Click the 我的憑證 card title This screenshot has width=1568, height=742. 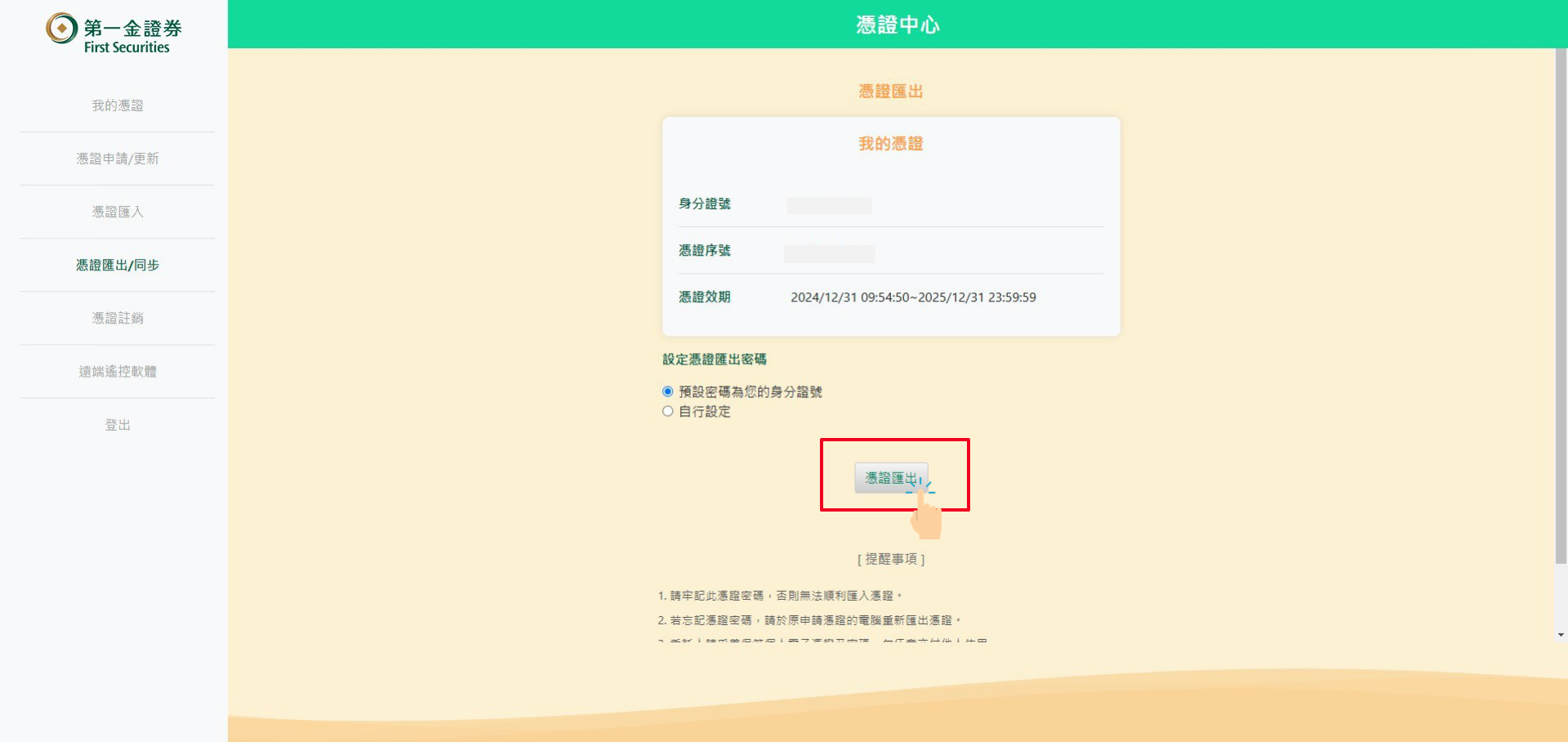point(890,144)
